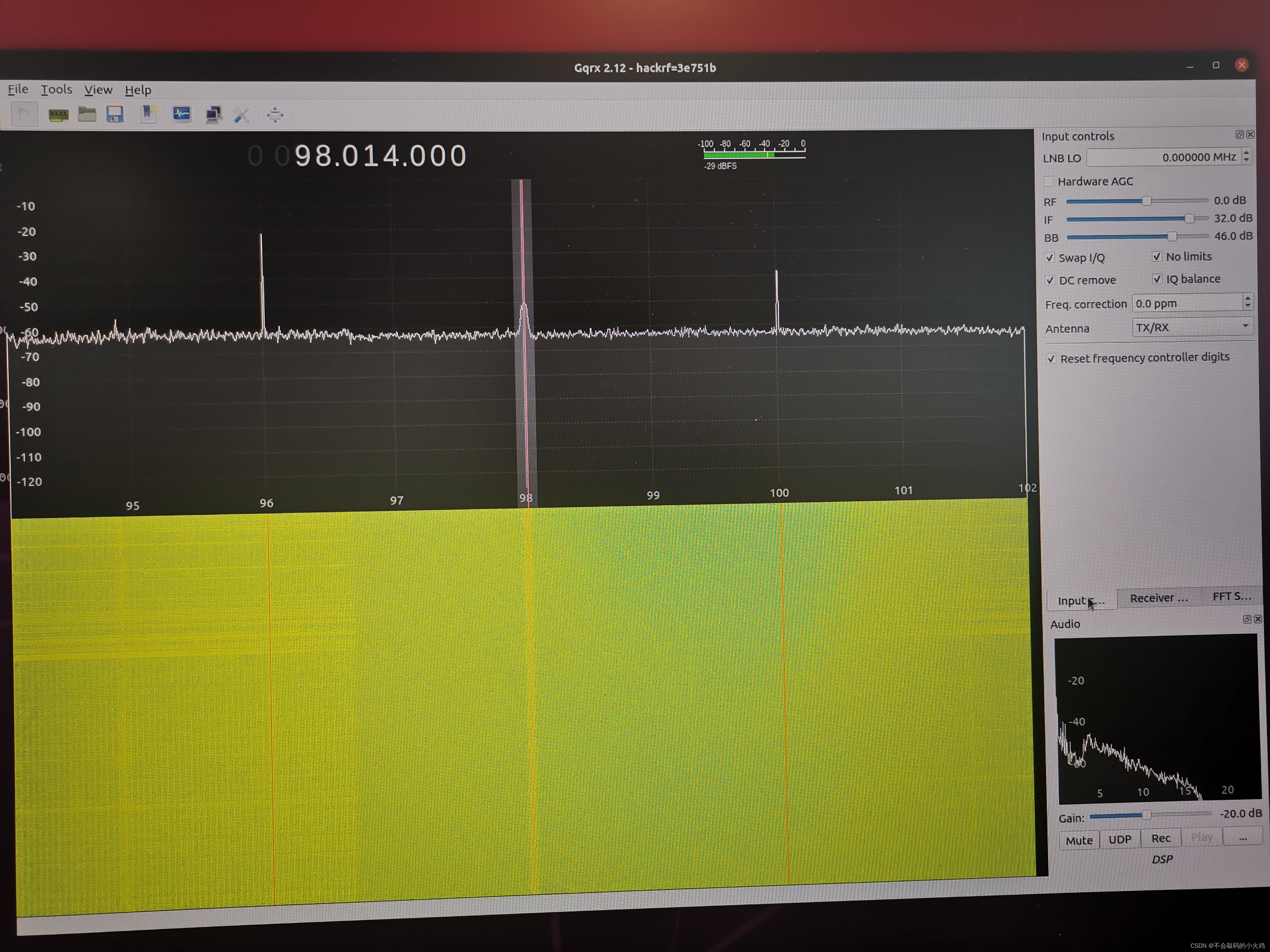This screenshot has width=1270, height=952.
Task: Click the RF gain slider handle
Action: (1146, 201)
